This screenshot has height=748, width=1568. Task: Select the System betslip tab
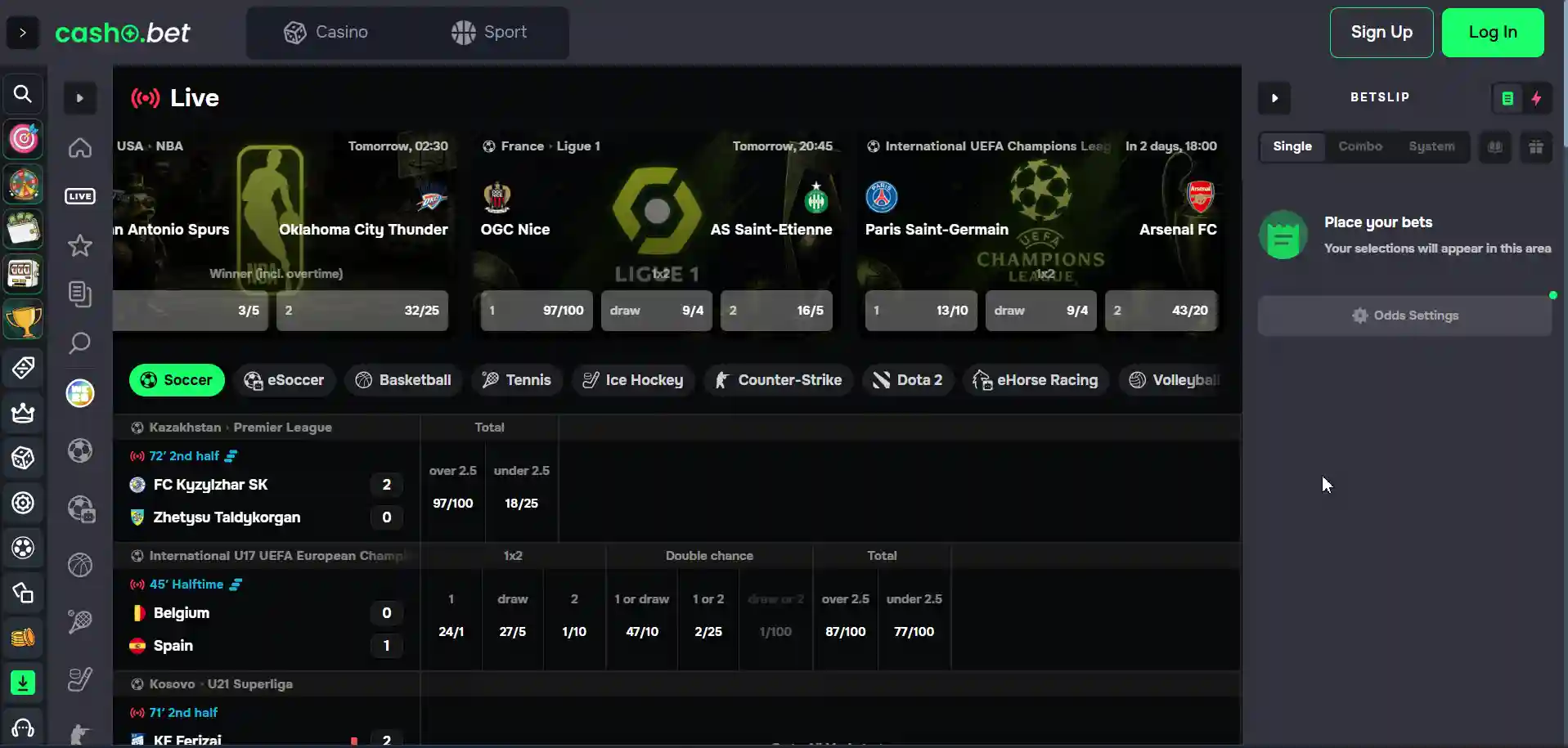click(x=1431, y=146)
